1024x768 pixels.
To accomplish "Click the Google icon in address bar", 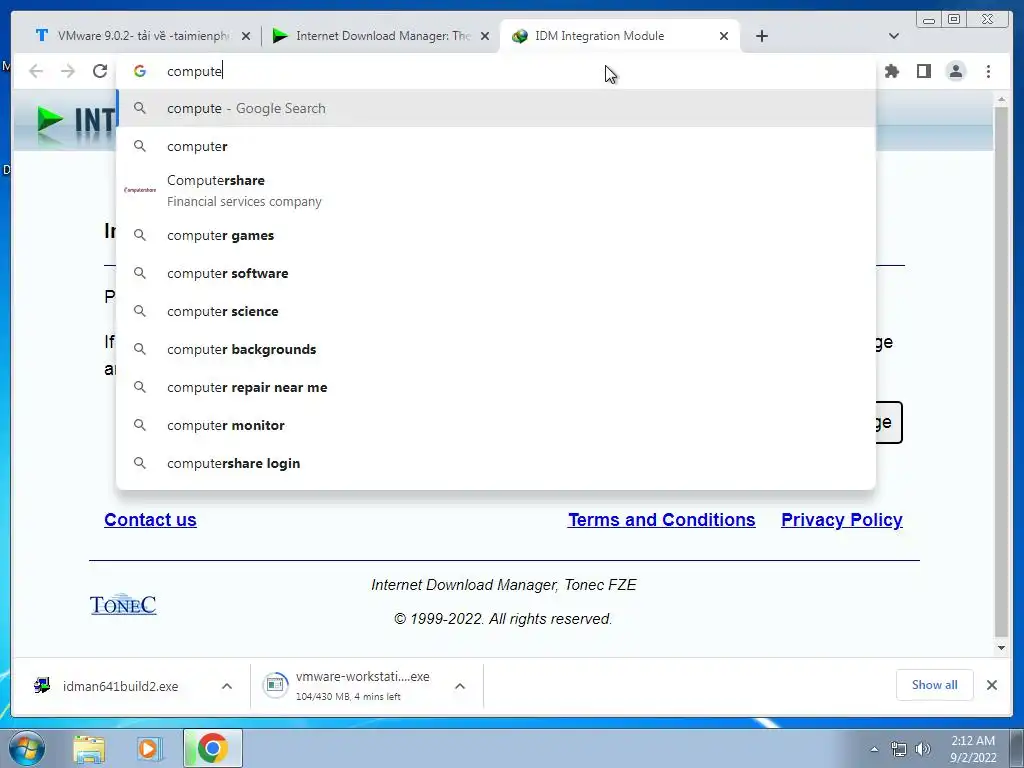I will (140, 71).
